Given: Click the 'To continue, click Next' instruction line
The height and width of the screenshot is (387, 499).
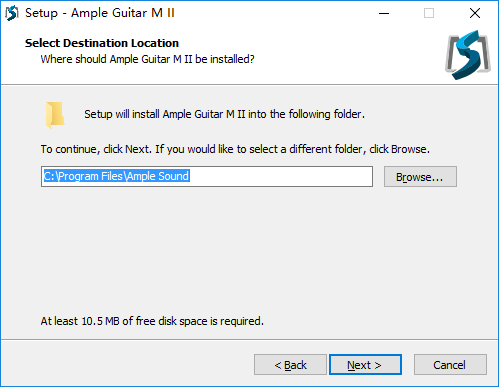Looking at the screenshot, I should (235, 149).
